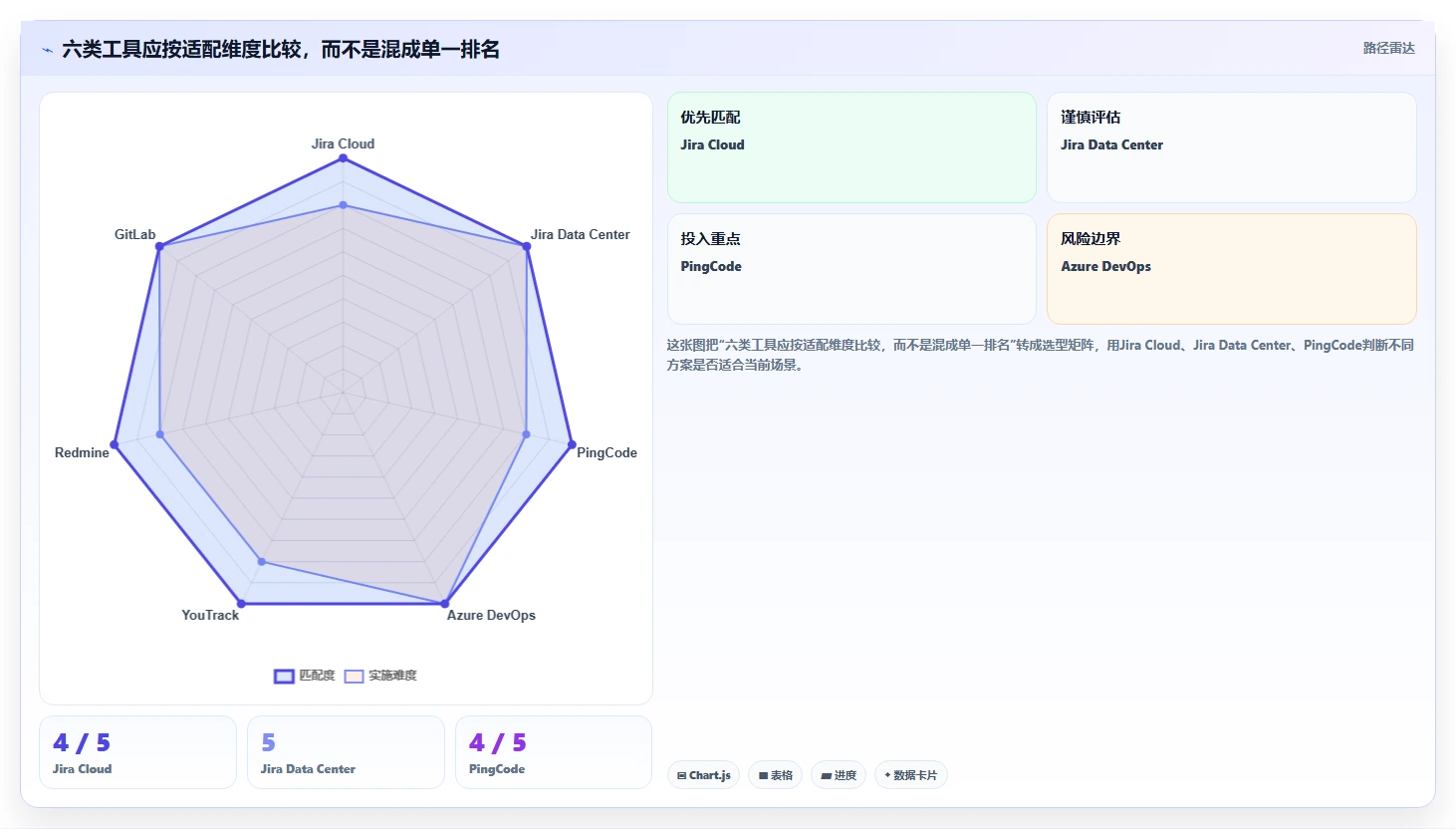Screen dimensions: 1456x829
Task: Click the PingCode axis label on radar chart
Action: (x=607, y=452)
